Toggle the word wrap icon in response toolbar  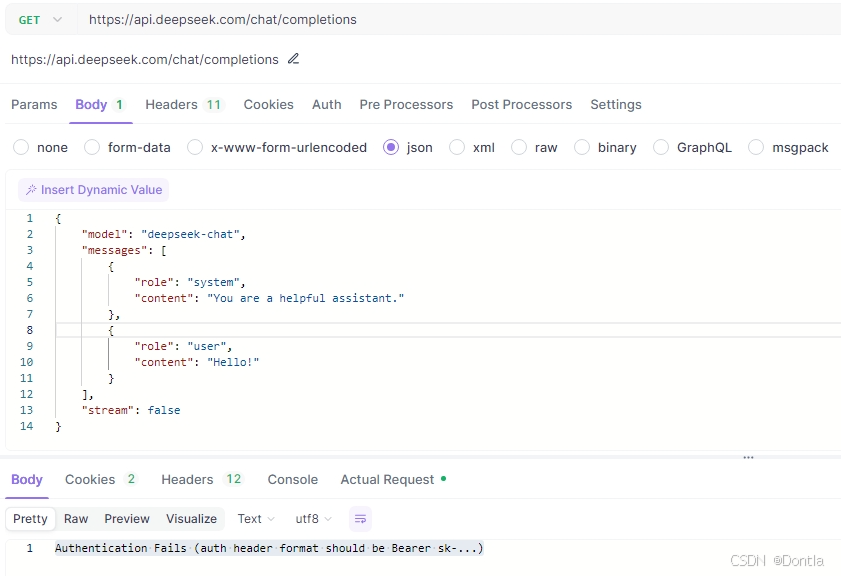pos(360,519)
